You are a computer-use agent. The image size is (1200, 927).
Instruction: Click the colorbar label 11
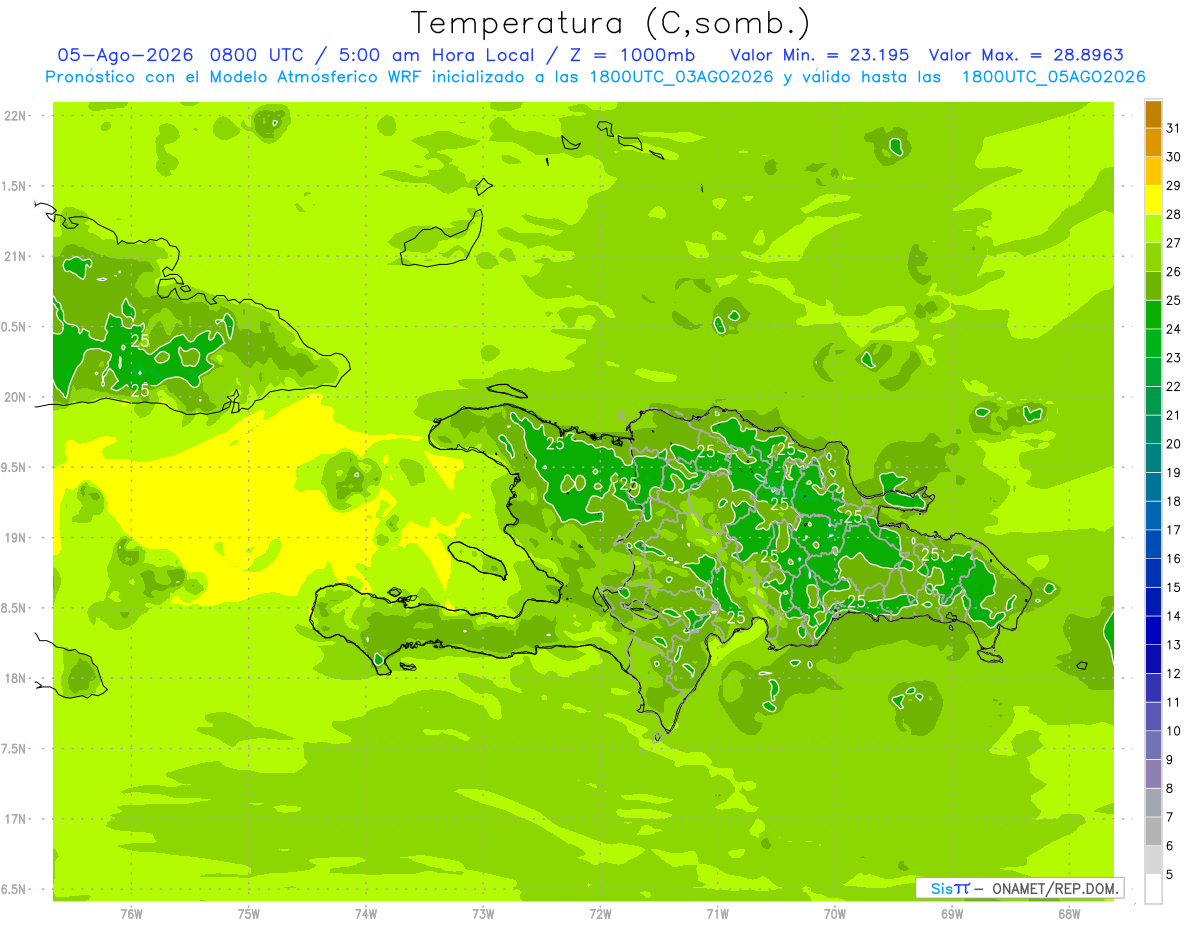point(1174,702)
